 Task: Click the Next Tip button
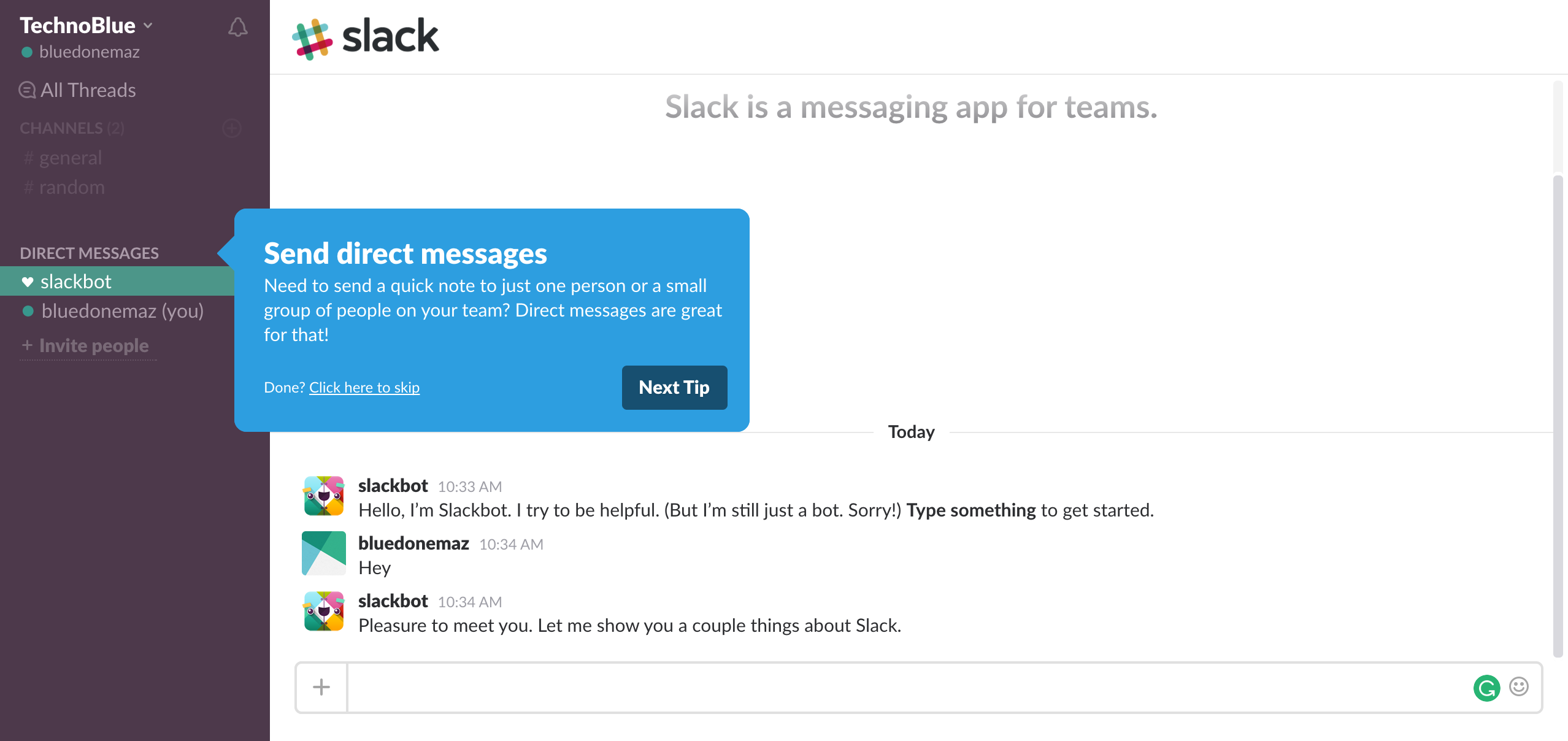pyautogui.click(x=674, y=387)
